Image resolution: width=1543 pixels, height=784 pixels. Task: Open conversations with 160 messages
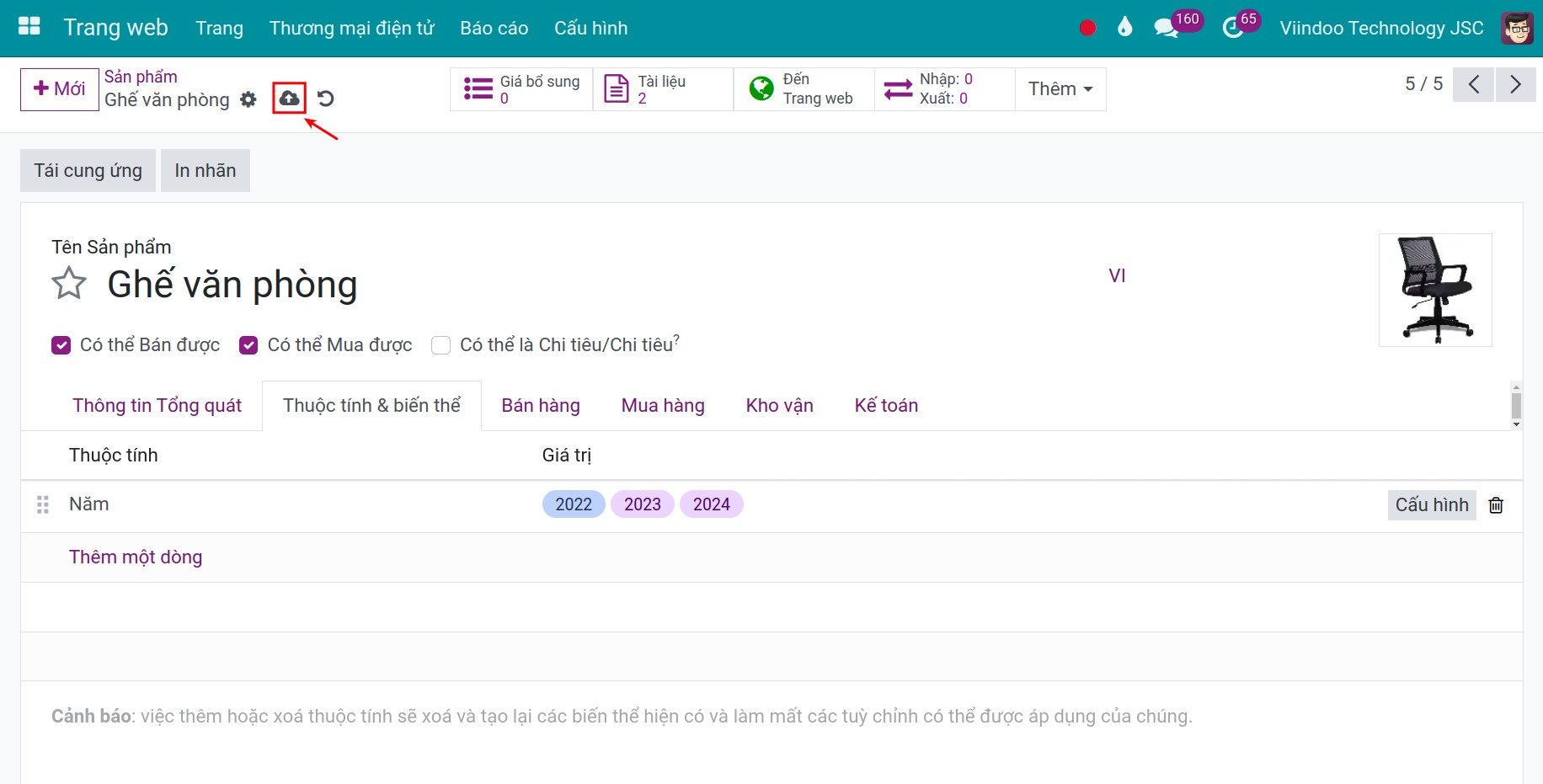tap(1166, 28)
